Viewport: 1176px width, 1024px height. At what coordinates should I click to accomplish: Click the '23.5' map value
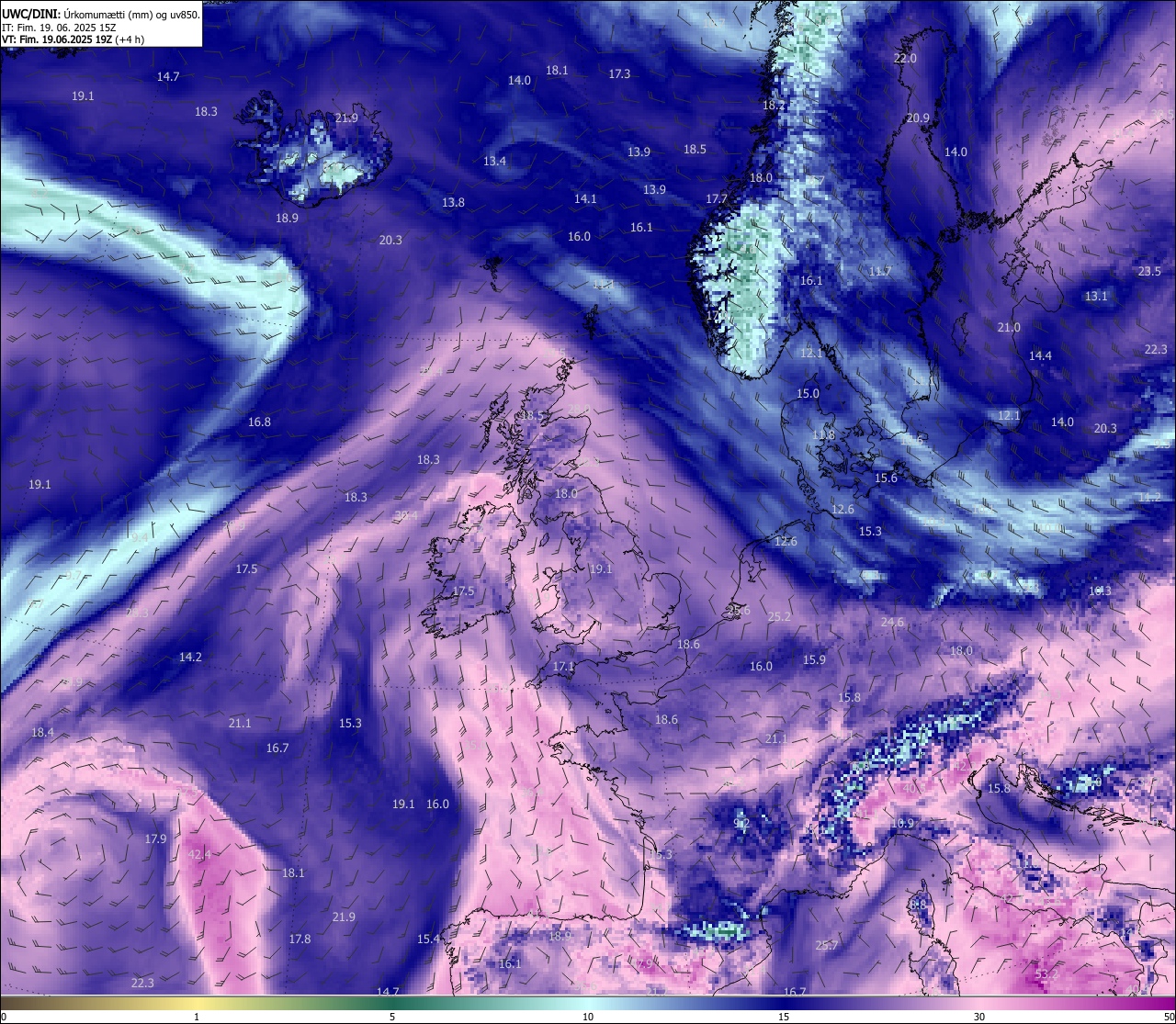pyautogui.click(x=1149, y=271)
